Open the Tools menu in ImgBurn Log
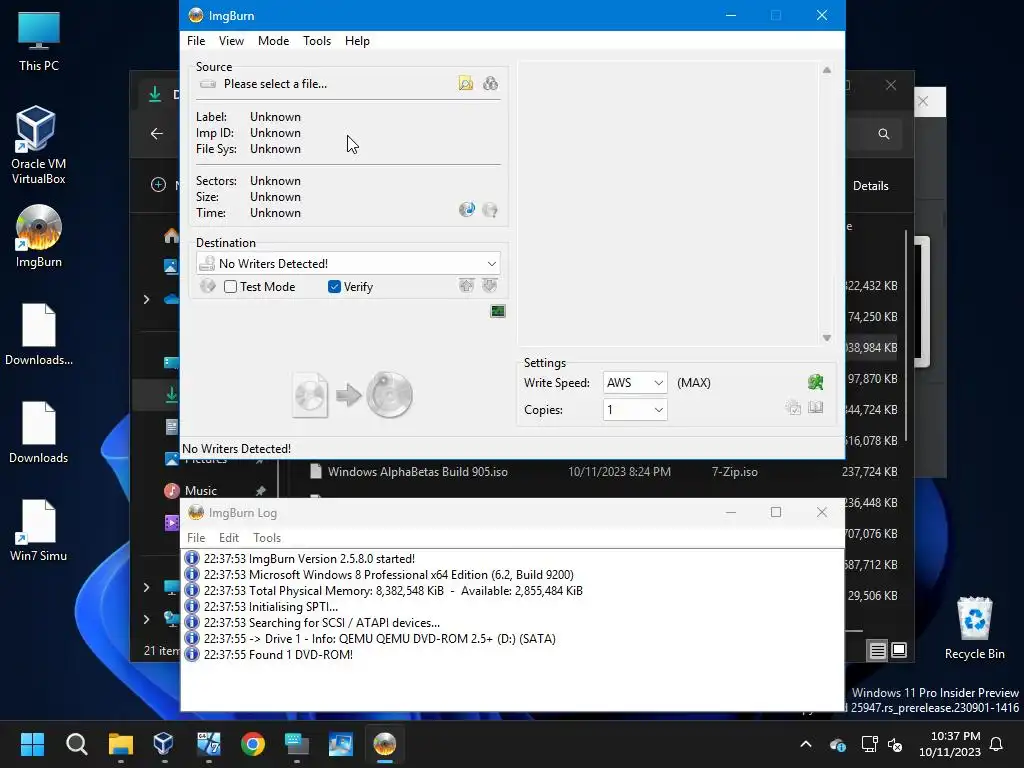 (x=266, y=537)
